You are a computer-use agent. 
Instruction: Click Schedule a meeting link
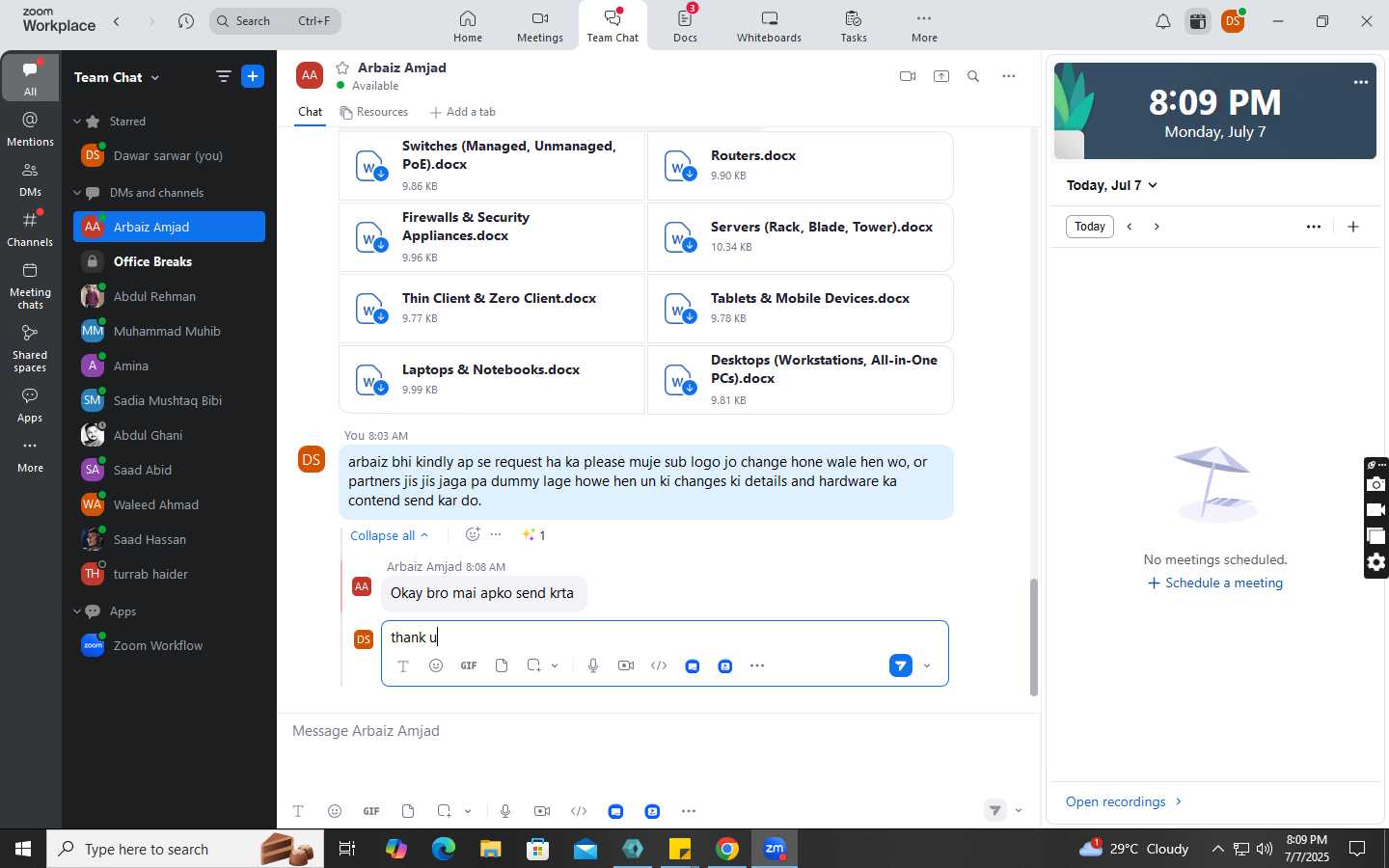1215,583
